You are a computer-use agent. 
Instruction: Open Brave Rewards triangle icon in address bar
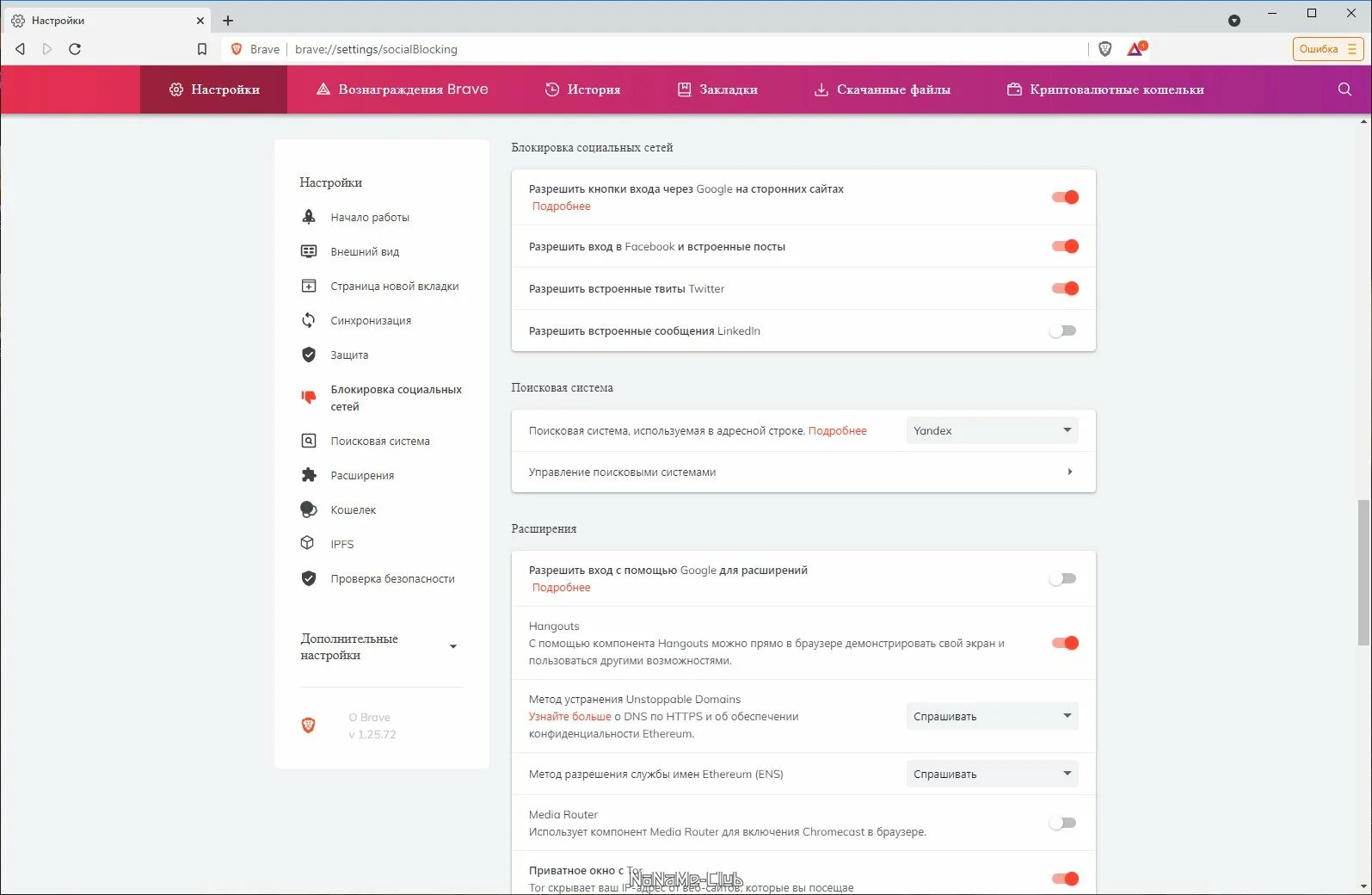click(1135, 49)
